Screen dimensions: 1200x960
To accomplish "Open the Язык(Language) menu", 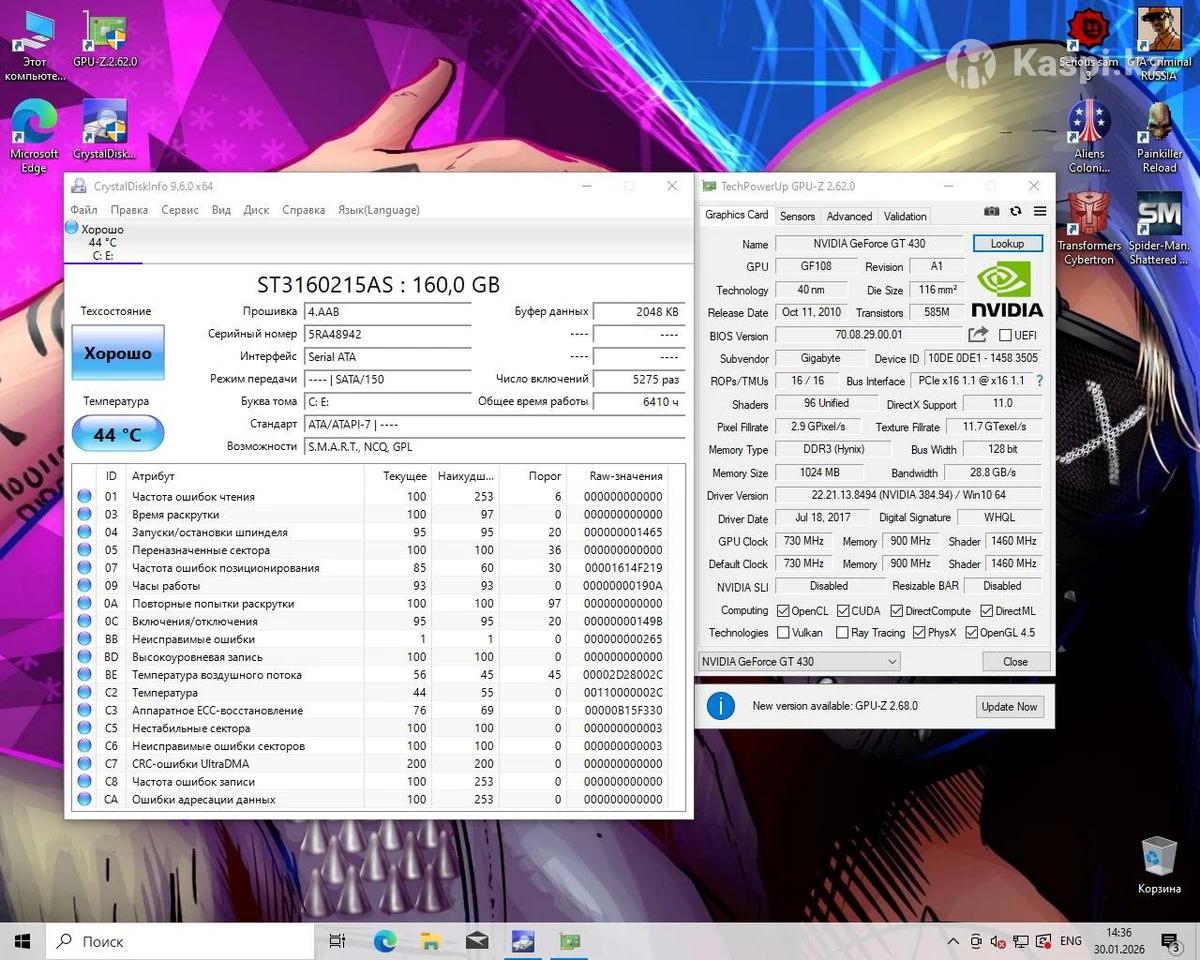I will coord(378,210).
